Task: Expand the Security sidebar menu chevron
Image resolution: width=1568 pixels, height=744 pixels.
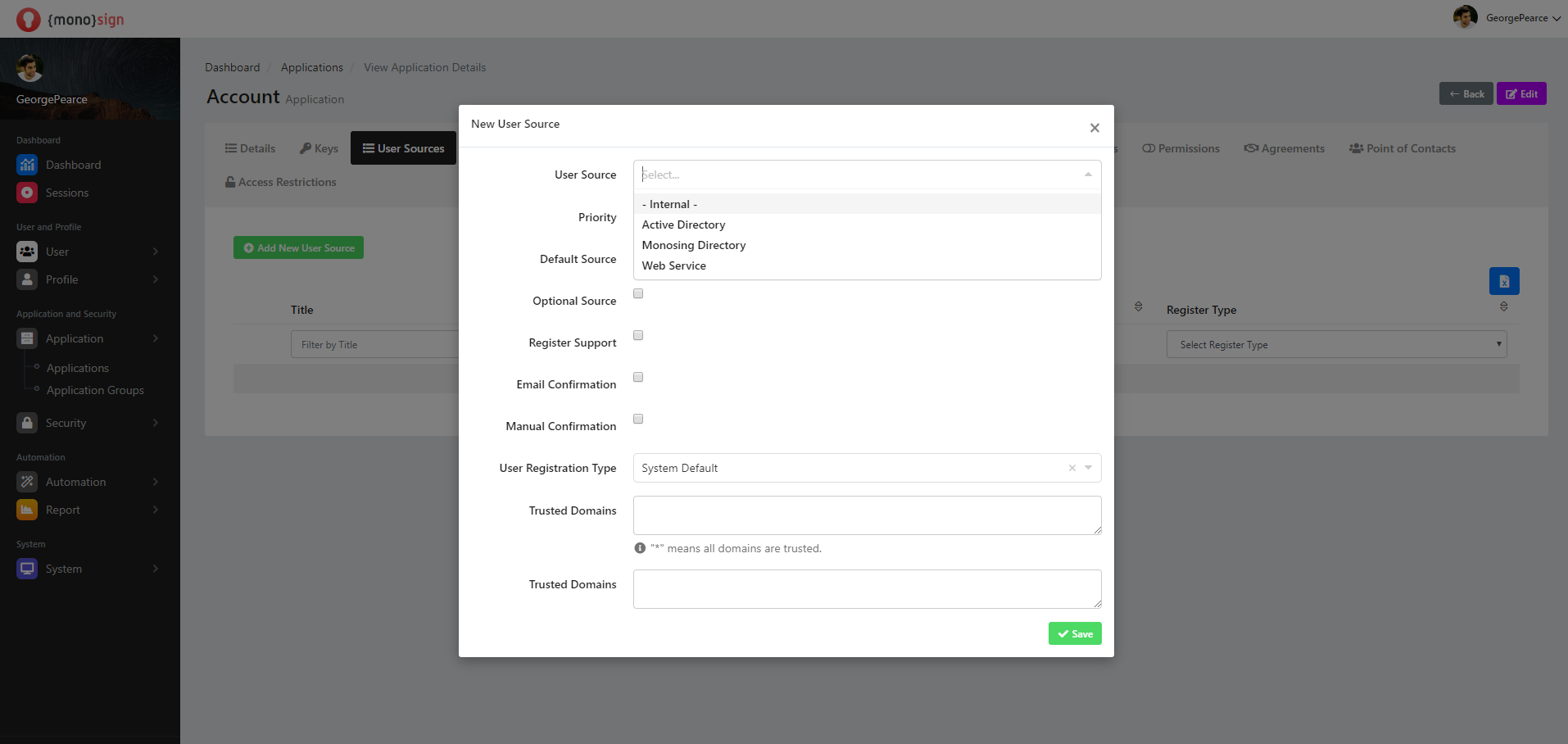Action: coord(156,423)
